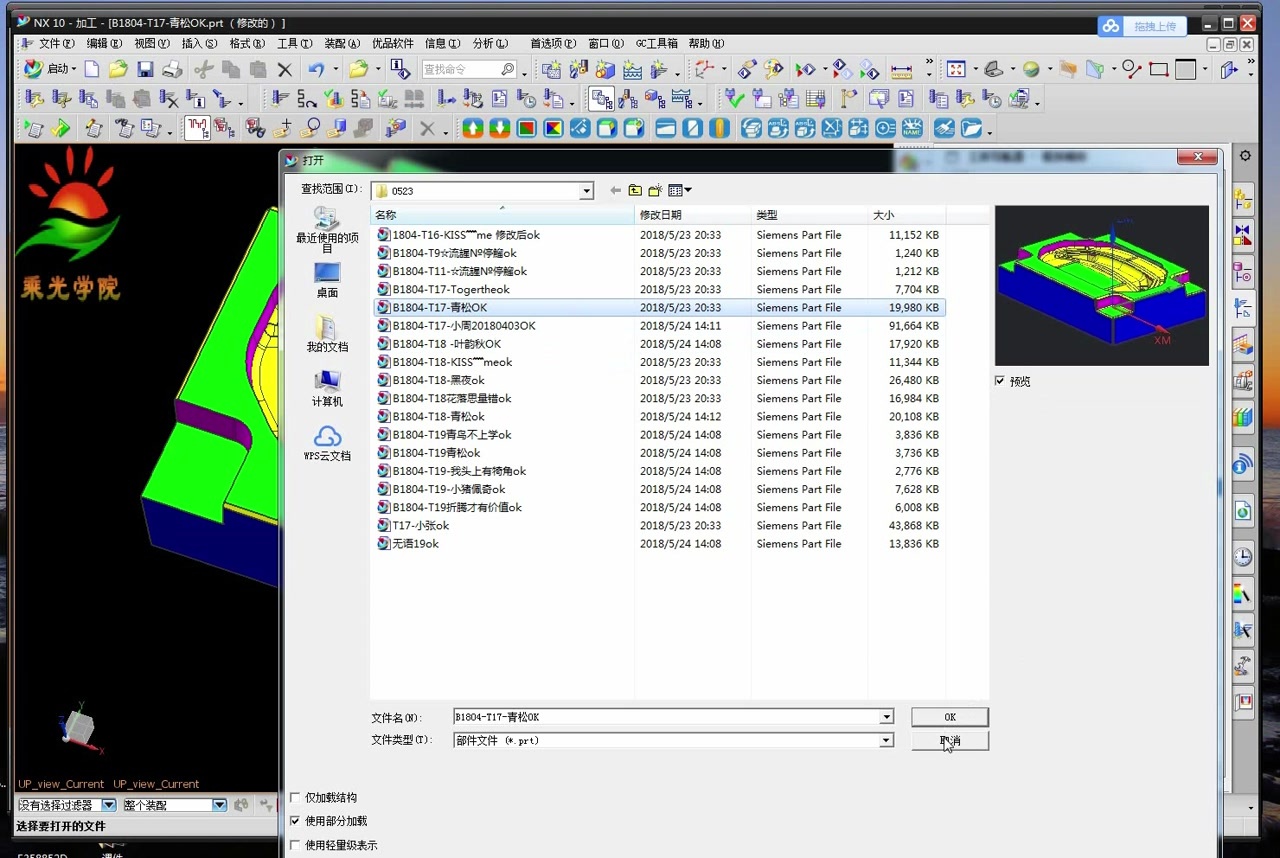Click the blue brush cleanup icon

943,128
